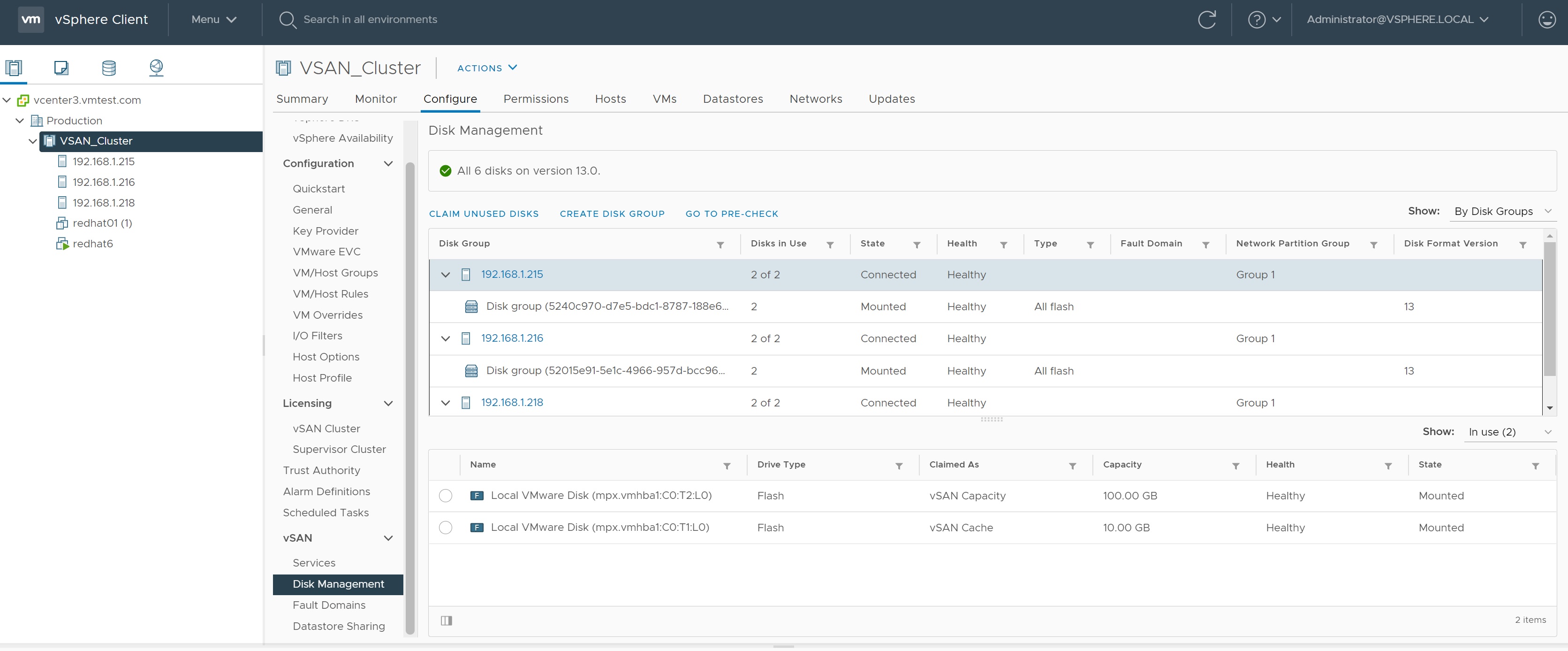The image size is (1568, 651).
Task: Select radio button for vSAN Cache disk
Action: 446,528
